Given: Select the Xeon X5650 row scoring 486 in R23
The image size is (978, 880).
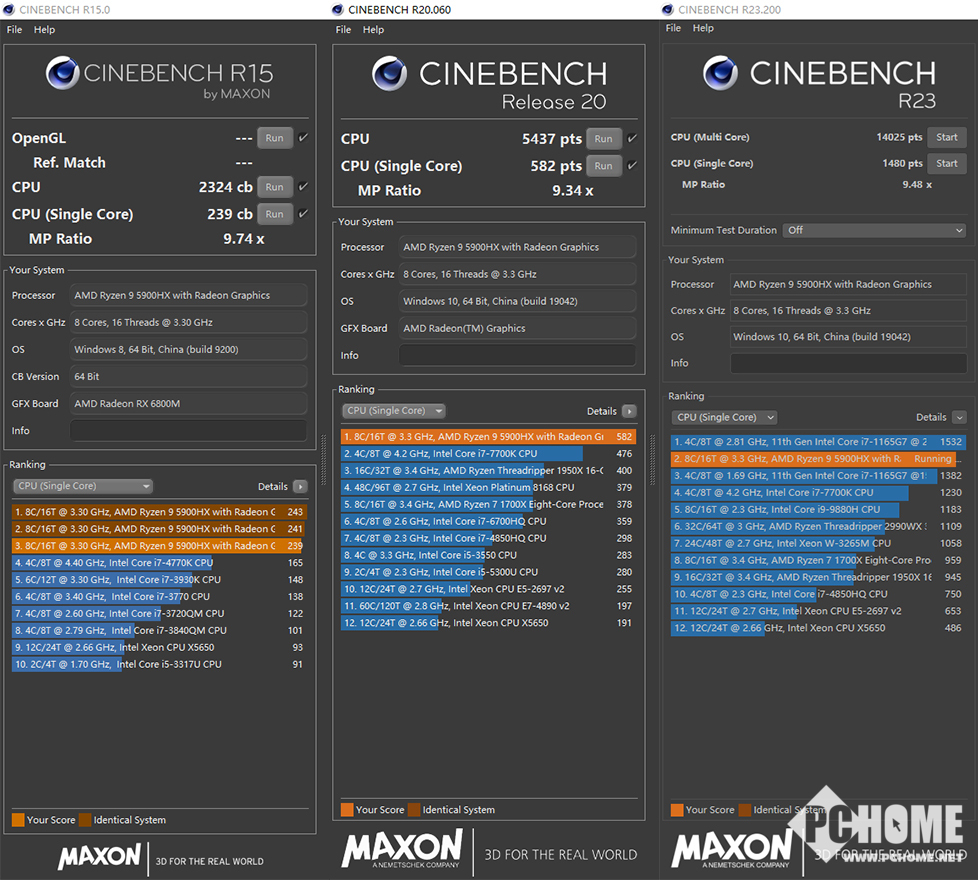Looking at the screenshot, I should coord(818,628).
